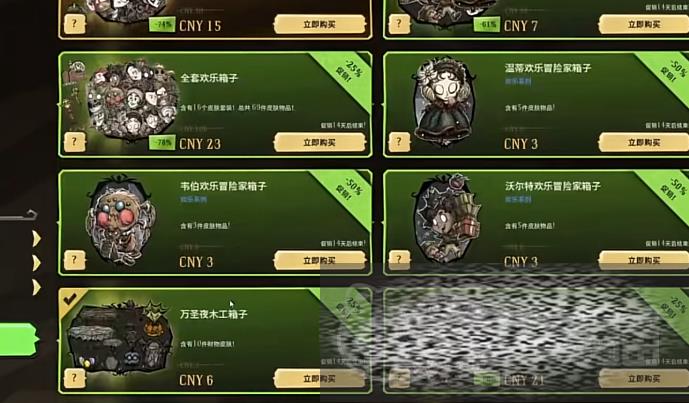Buy 韦伯欢乐冒险家箱子 with 立即购买
The height and width of the screenshot is (403, 689).
319,260
